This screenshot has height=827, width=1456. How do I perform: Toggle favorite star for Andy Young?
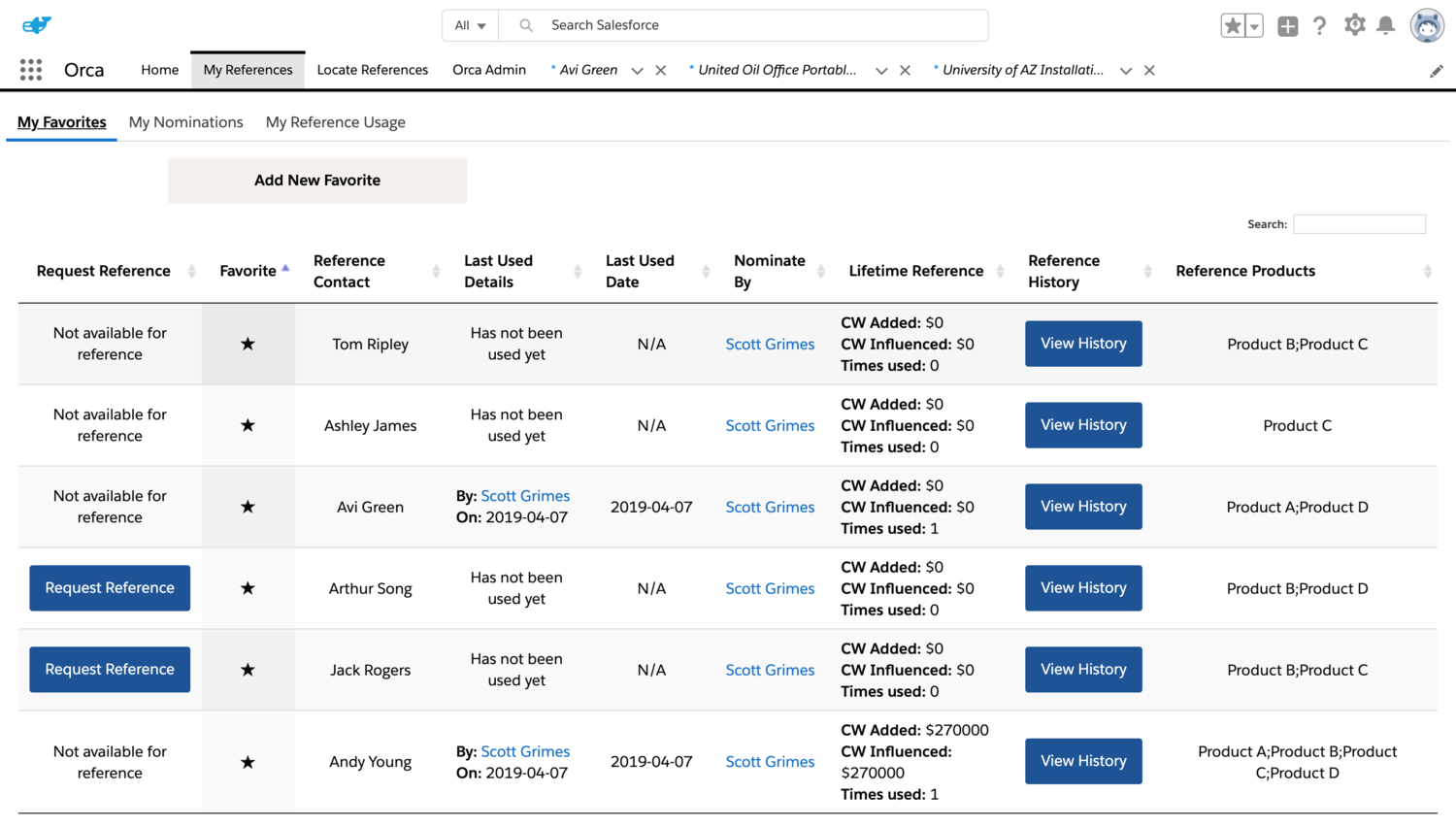pos(248,762)
